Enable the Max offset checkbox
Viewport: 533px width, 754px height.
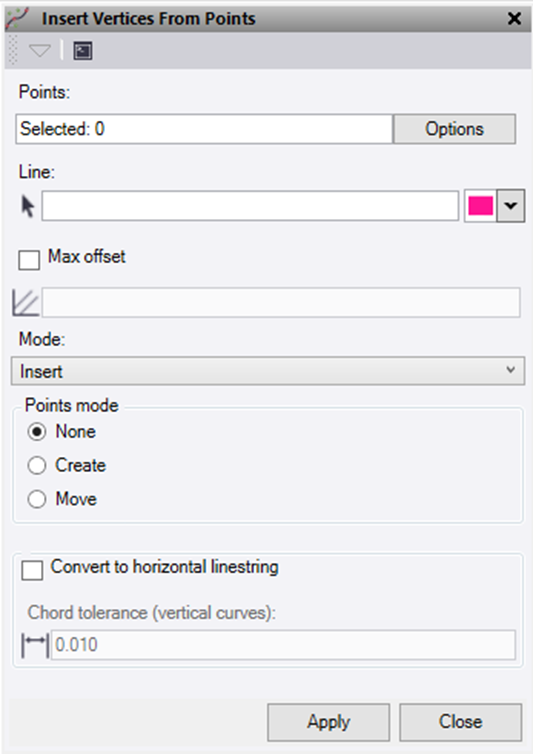pos(29,260)
